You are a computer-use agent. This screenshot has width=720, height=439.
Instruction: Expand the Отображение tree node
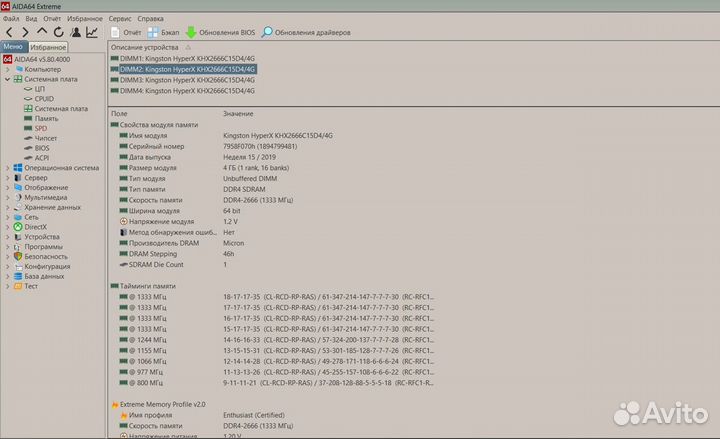click(7, 188)
